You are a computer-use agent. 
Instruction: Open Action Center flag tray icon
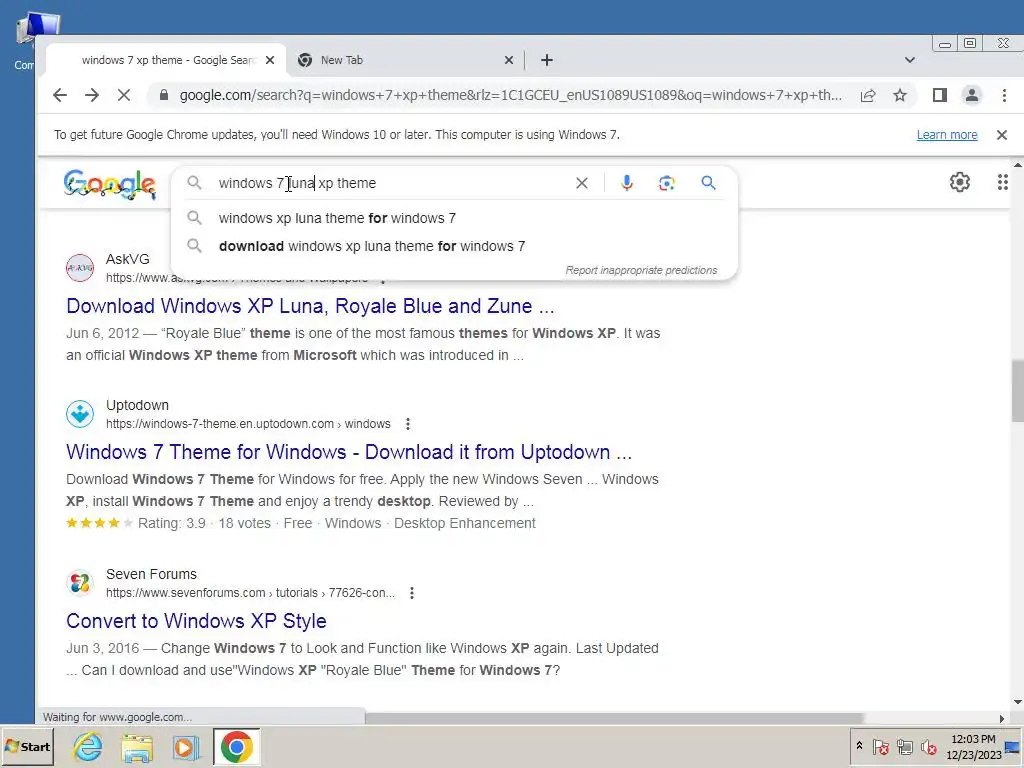pos(880,746)
